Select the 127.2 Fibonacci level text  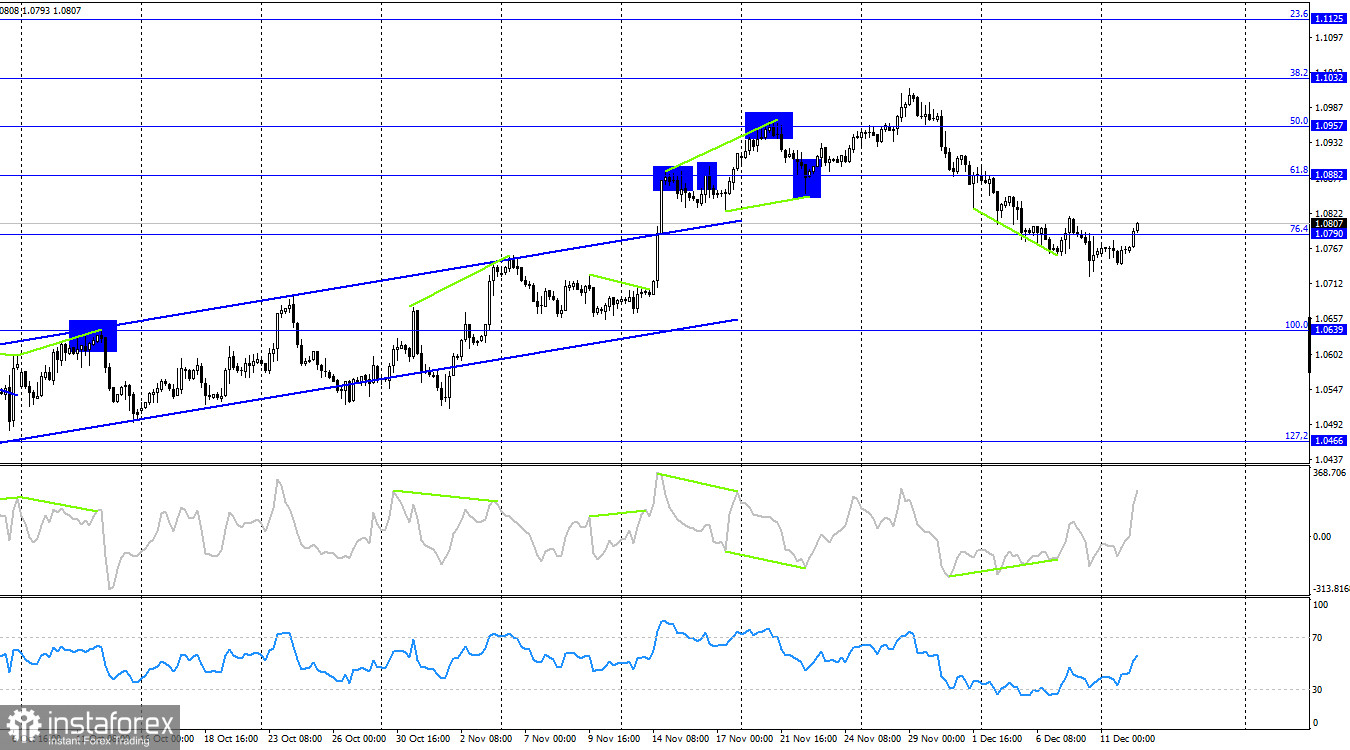click(x=1297, y=435)
